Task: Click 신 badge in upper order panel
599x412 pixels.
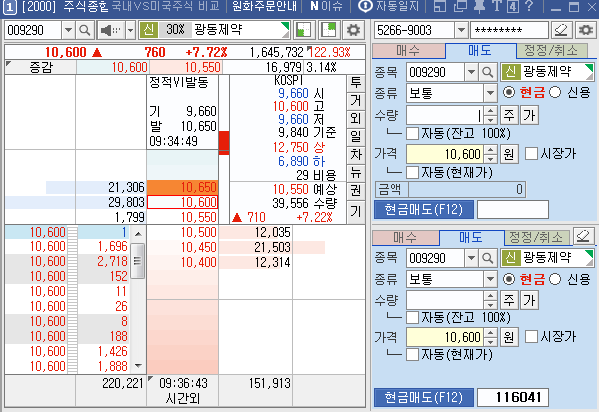Action: [511, 72]
